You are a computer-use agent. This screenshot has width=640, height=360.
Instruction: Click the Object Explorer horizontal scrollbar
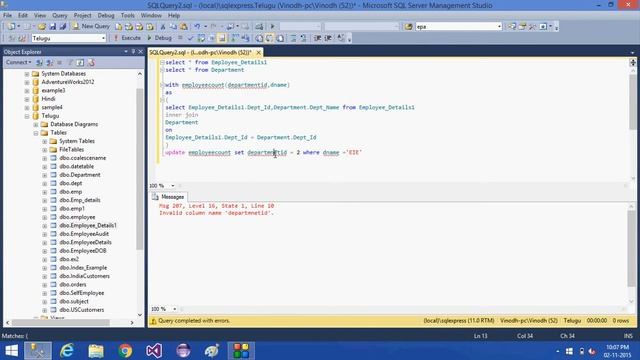coord(61,322)
